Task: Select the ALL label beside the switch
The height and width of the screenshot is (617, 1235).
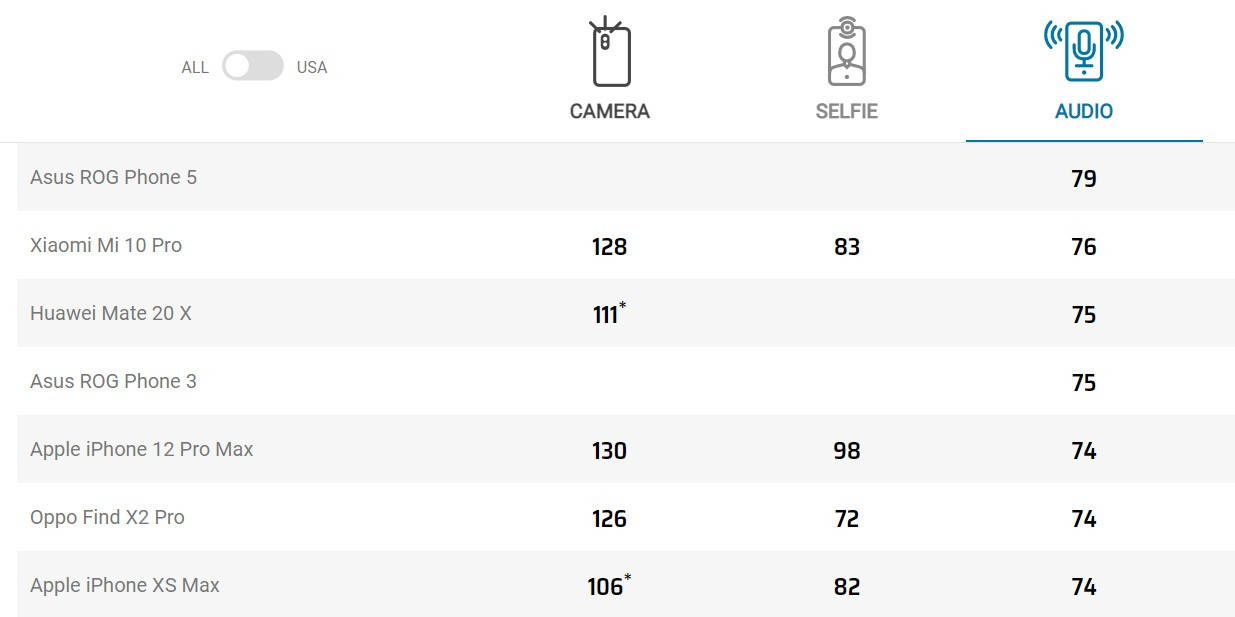Action: point(195,68)
